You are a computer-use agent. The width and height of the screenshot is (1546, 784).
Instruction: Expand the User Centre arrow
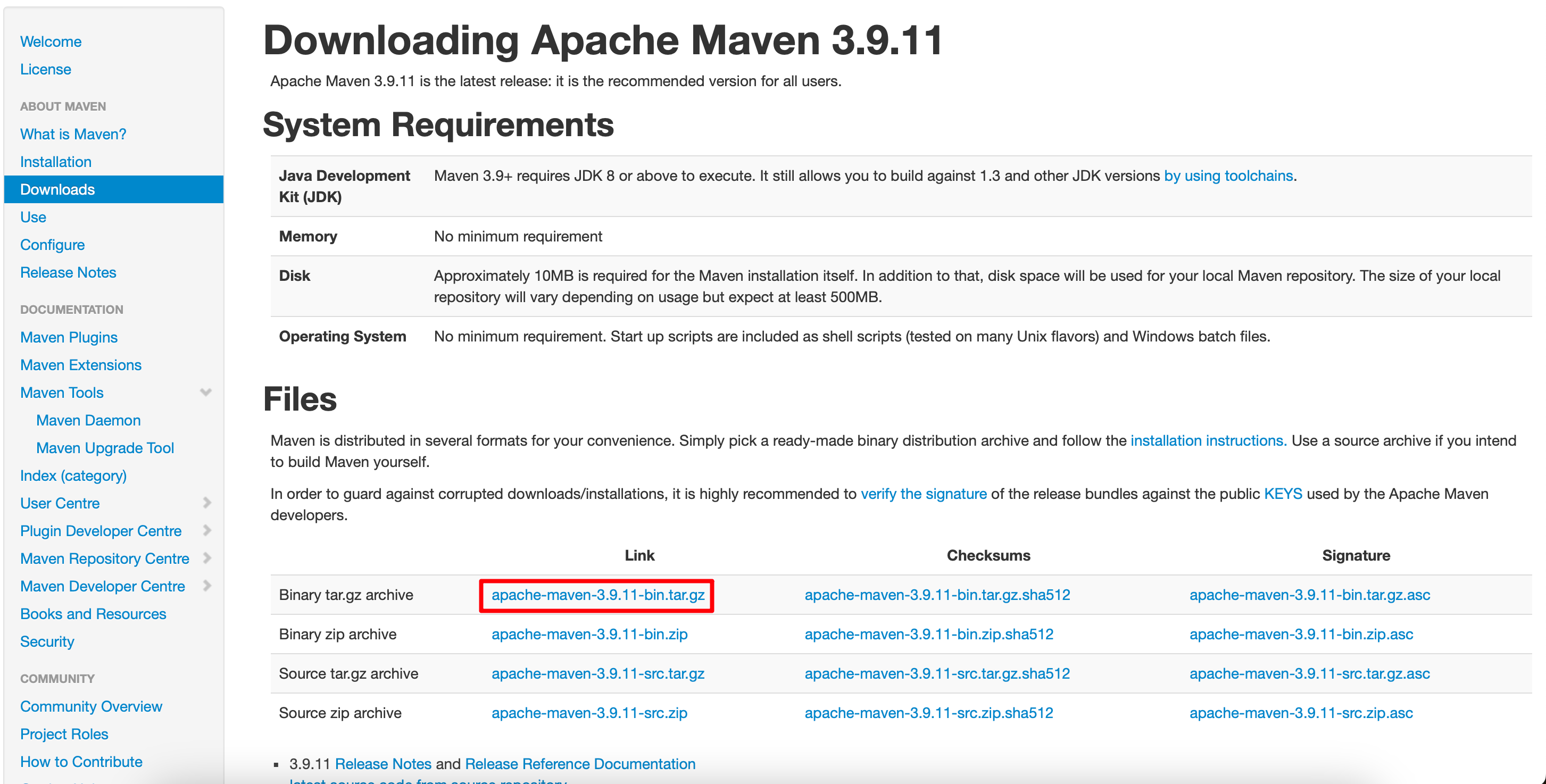(x=207, y=503)
